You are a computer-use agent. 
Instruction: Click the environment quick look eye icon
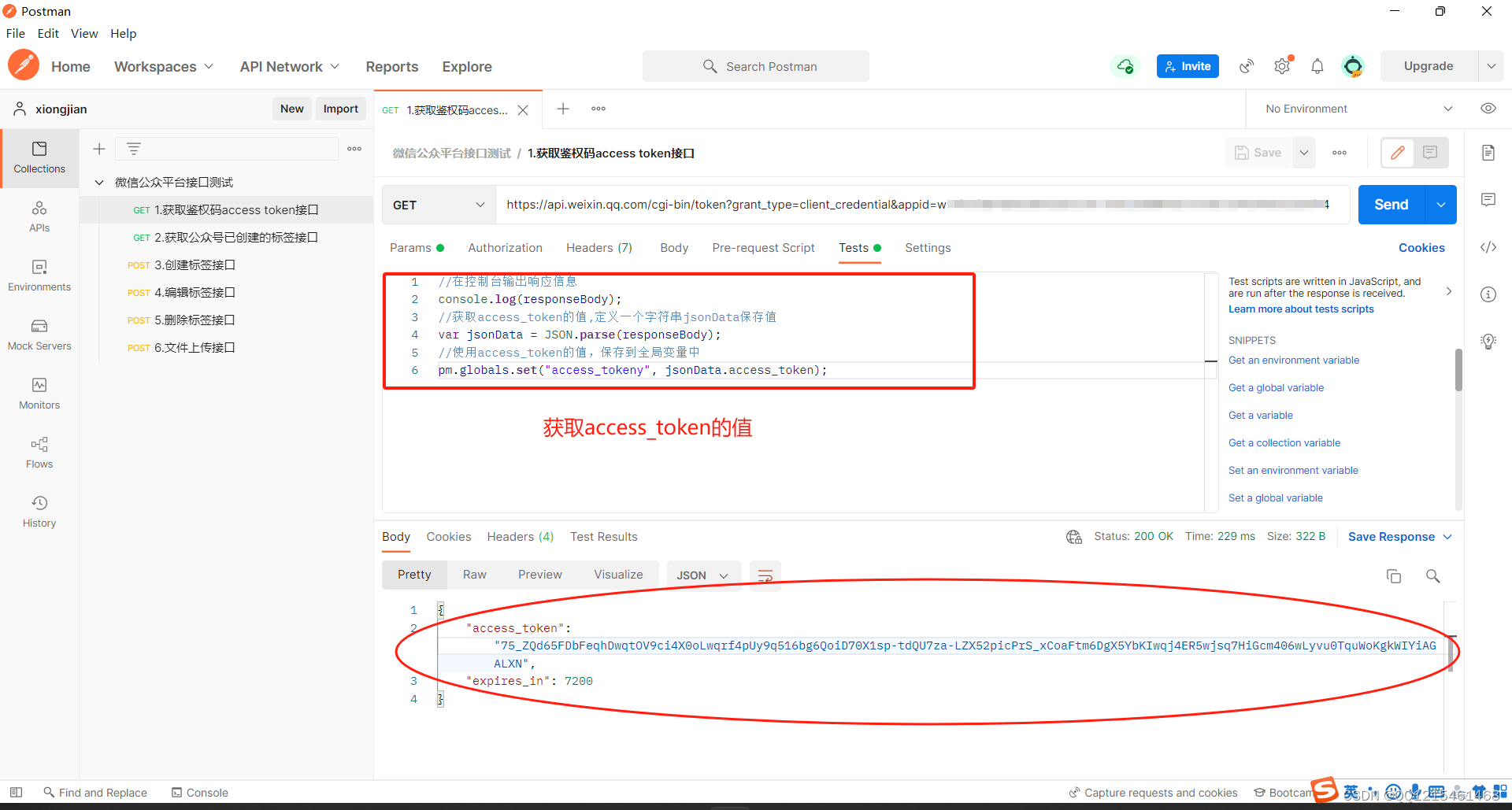pos(1488,109)
